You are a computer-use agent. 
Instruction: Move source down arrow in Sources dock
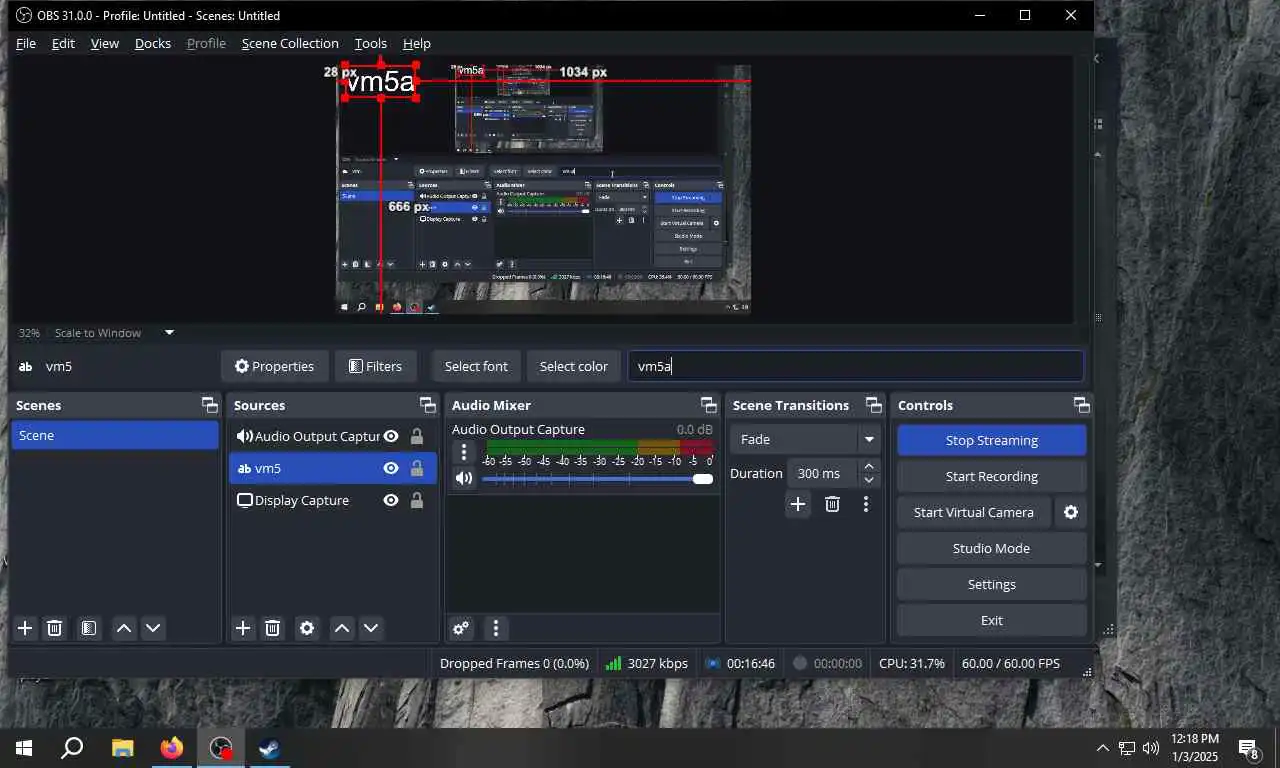coord(371,628)
